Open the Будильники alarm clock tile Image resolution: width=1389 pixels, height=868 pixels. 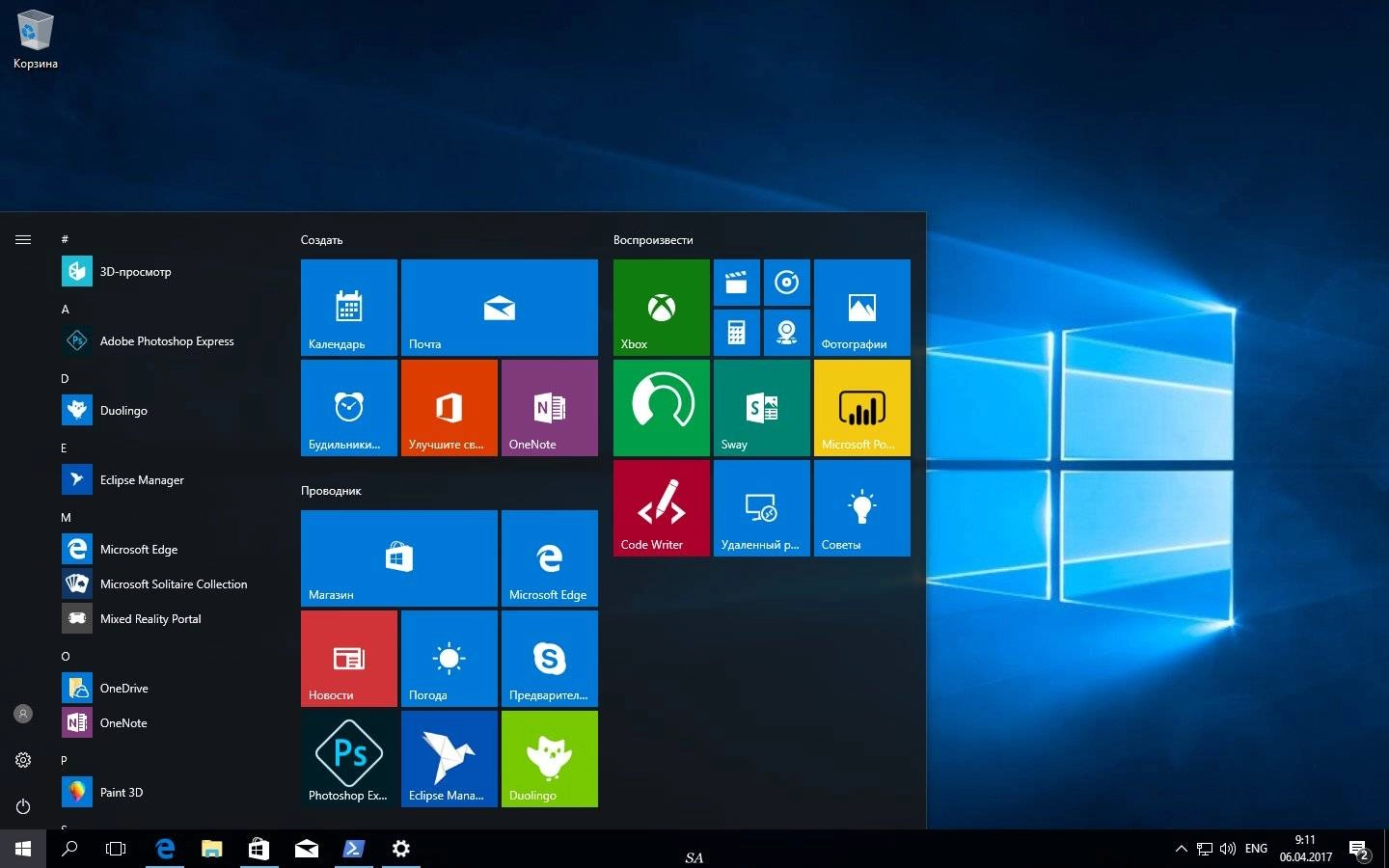[x=349, y=408]
